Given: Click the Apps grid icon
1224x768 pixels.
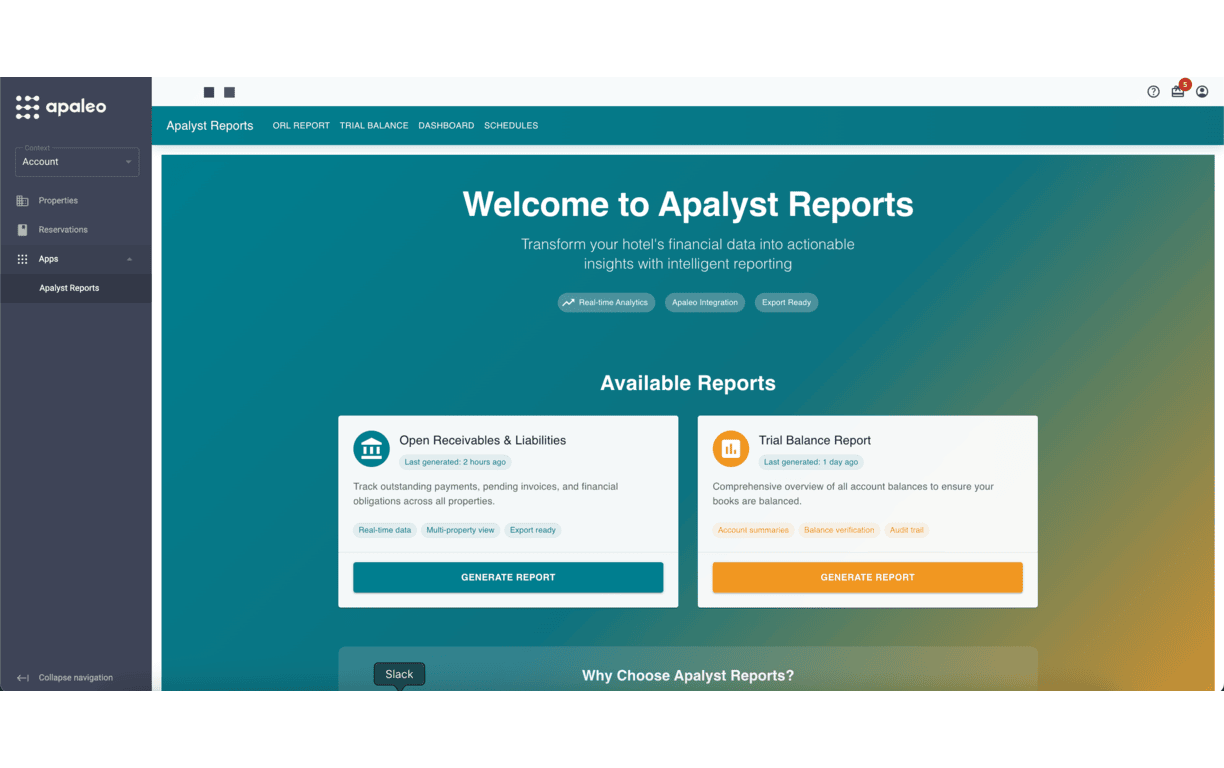Looking at the screenshot, I should [23, 259].
